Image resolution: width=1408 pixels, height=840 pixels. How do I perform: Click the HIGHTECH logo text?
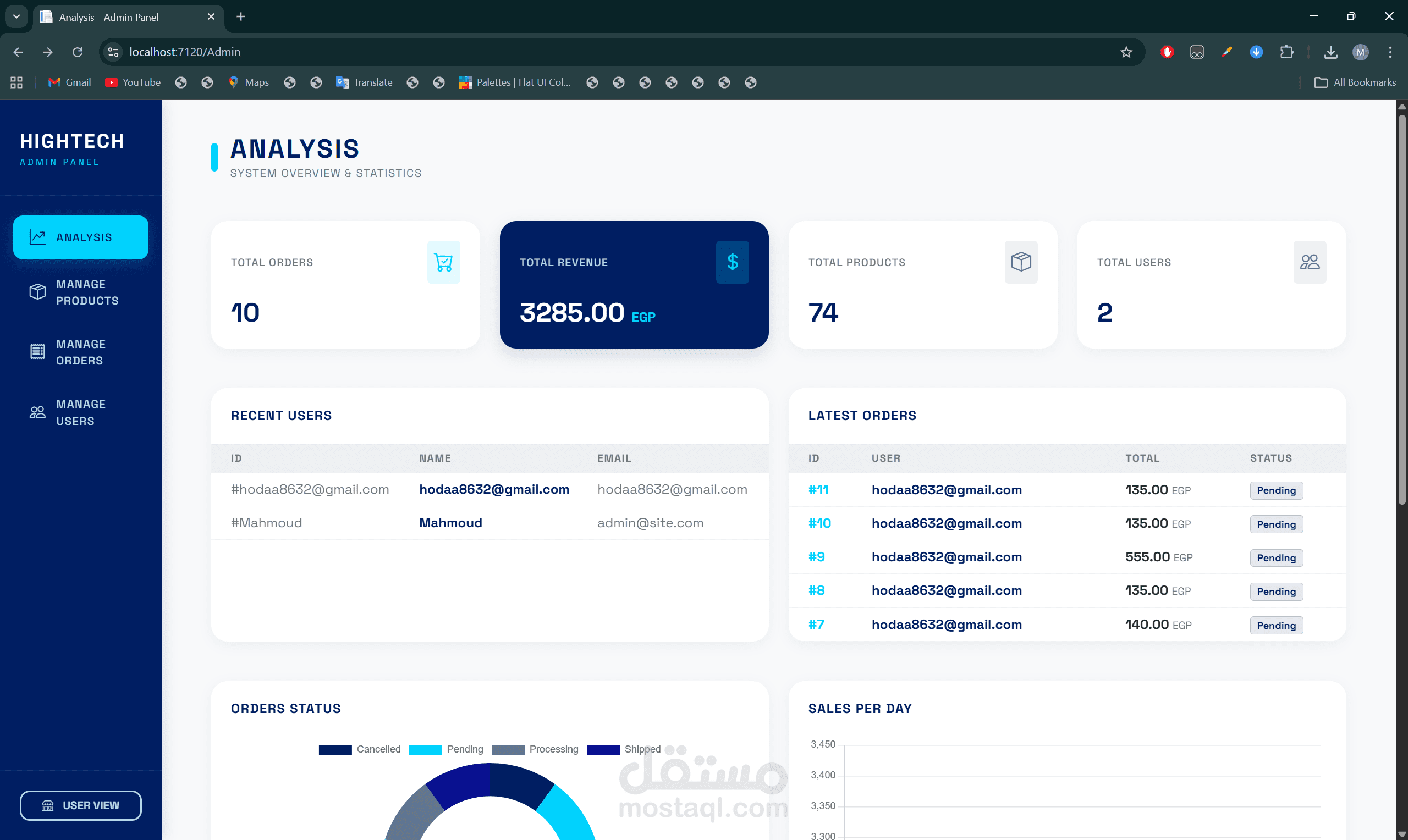72,141
